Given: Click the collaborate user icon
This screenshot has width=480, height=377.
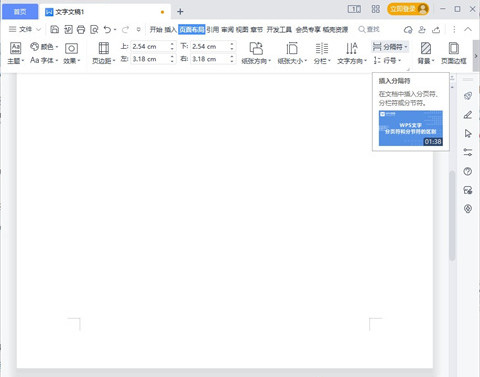Looking at the screenshot, I should point(422,30).
